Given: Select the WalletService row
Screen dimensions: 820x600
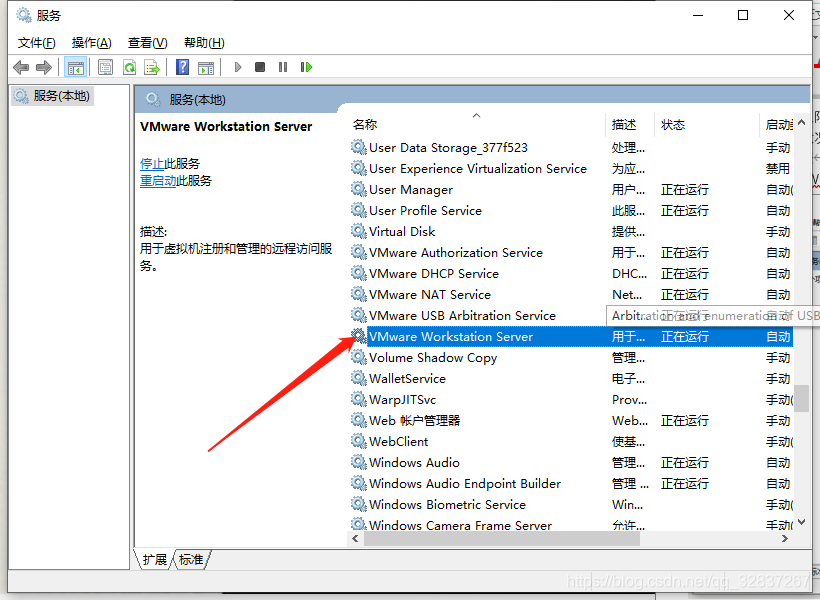Looking at the screenshot, I should (x=570, y=379).
